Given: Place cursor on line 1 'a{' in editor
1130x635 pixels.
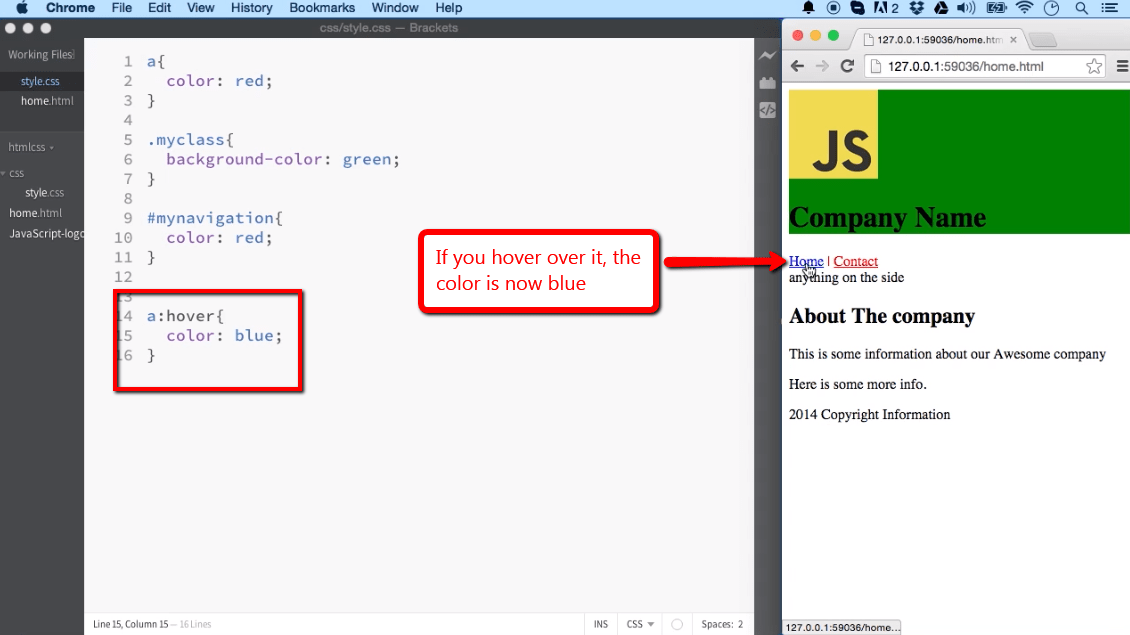Looking at the screenshot, I should click(x=156, y=62).
